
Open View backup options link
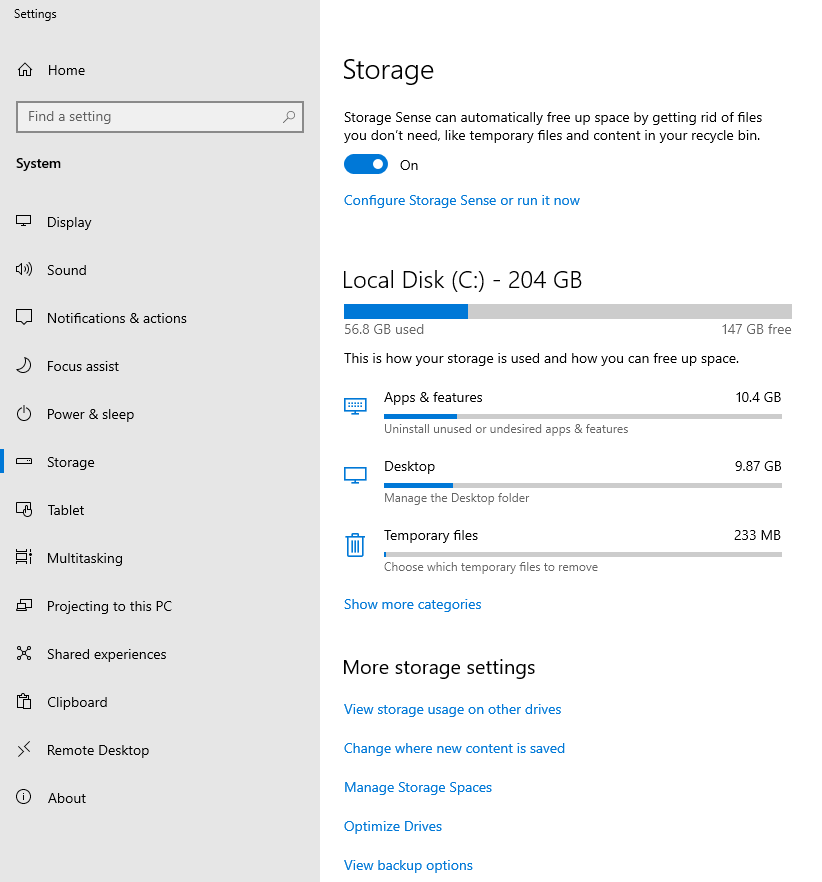click(x=408, y=865)
